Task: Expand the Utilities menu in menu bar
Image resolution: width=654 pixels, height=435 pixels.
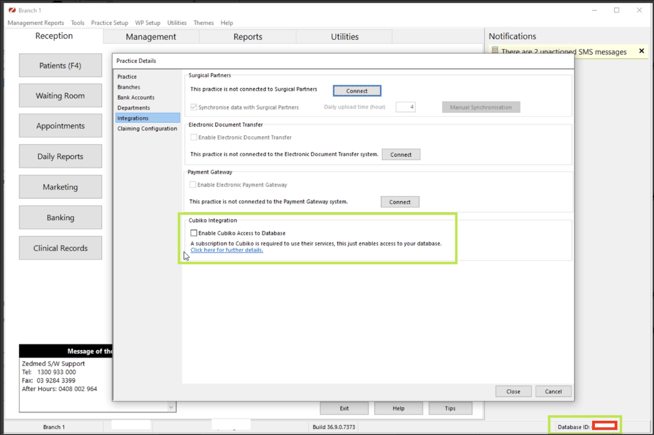Action: click(176, 23)
